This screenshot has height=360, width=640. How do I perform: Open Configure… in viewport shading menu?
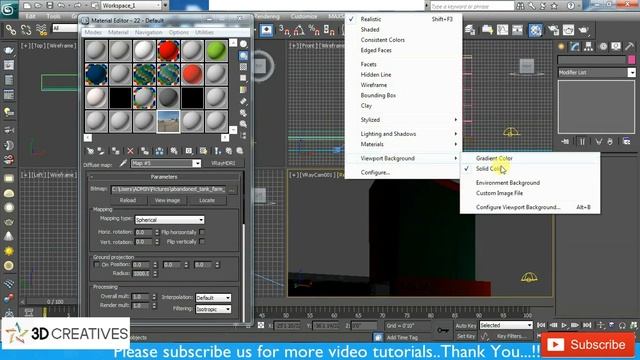[x=375, y=173]
